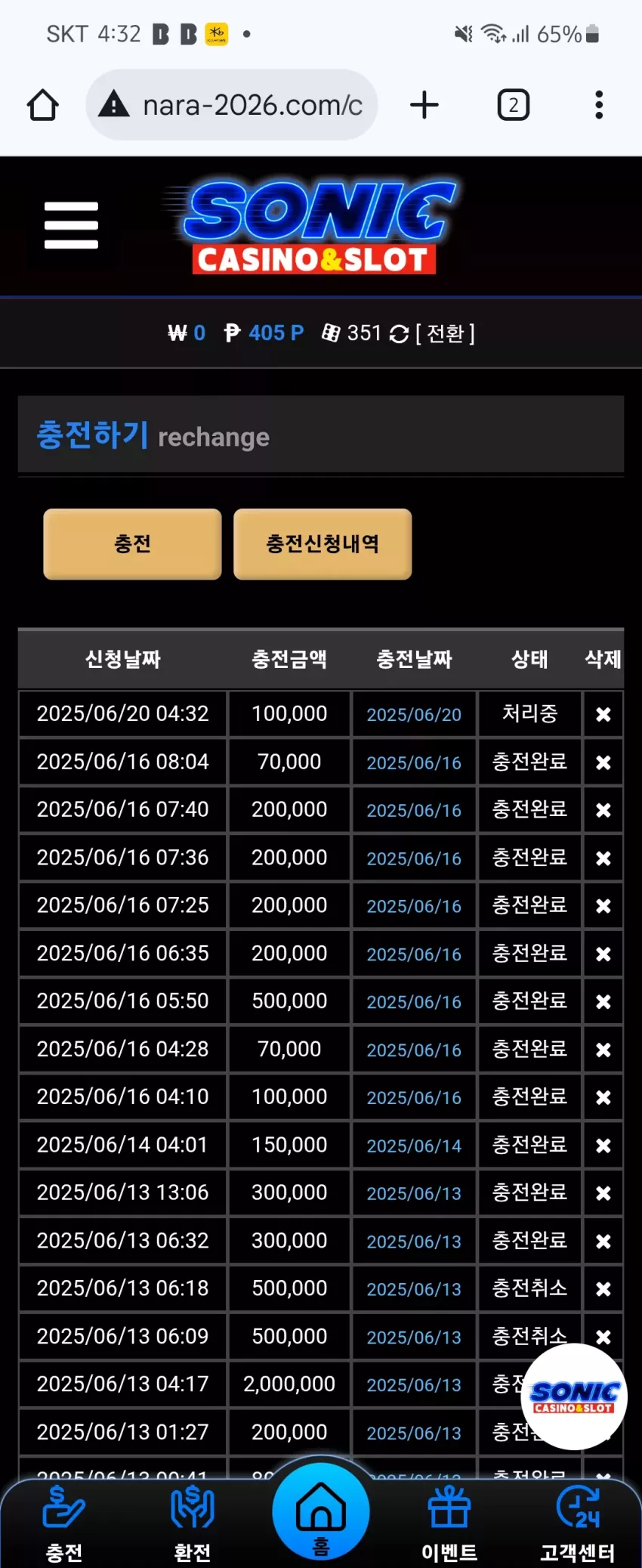Delete the 2025/06/16 05:50 500,000 entry
The image size is (642, 1568).
(603, 1001)
